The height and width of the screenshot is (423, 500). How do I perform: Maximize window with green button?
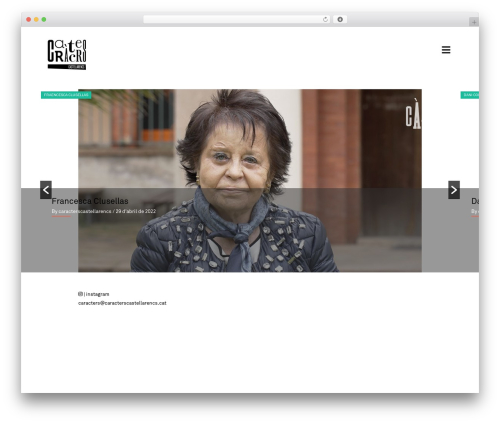point(44,20)
